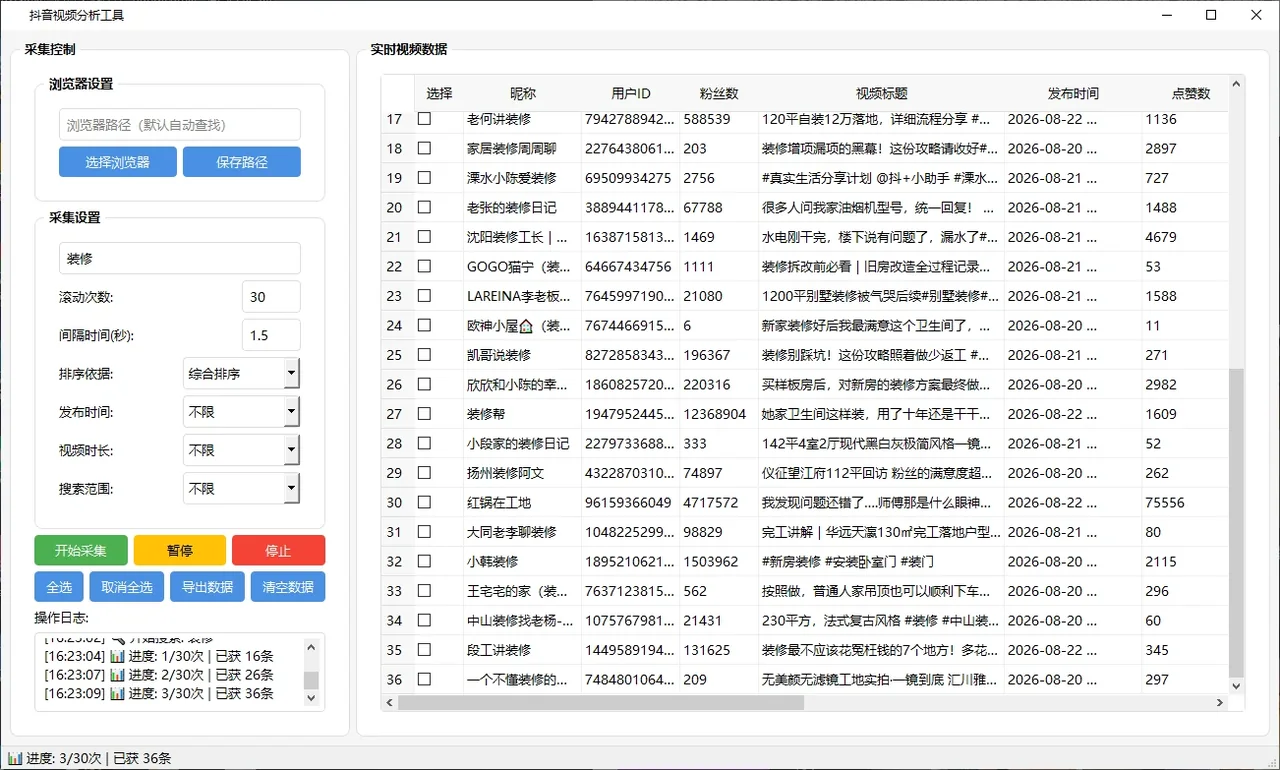This screenshot has height=770, width=1280.
Task: Click the 视频标题 column header
Action: [x=881, y=93]
